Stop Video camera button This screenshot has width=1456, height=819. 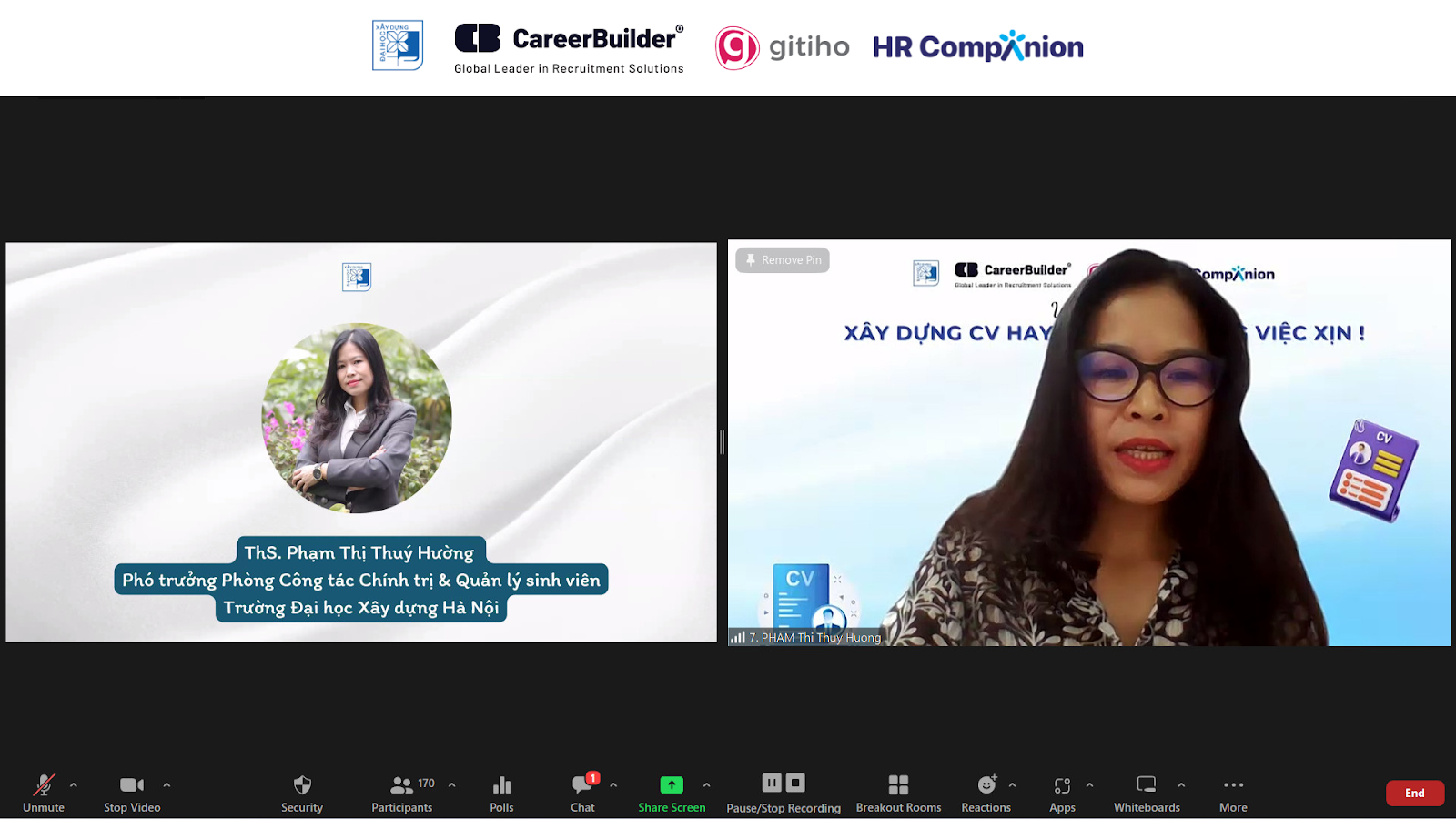point(132,794)
